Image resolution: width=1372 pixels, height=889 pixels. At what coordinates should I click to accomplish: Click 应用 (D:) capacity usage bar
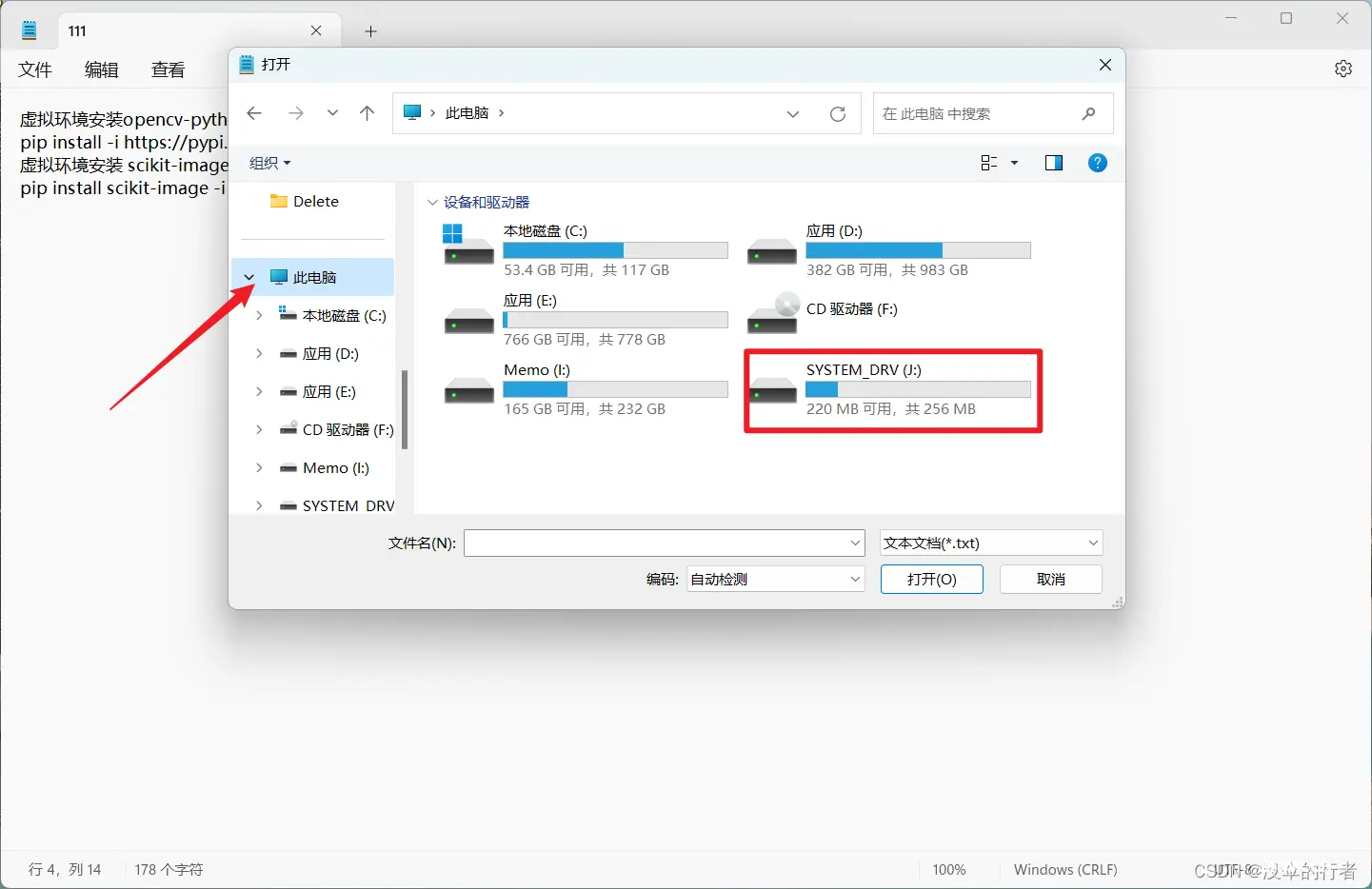point(918,250)
